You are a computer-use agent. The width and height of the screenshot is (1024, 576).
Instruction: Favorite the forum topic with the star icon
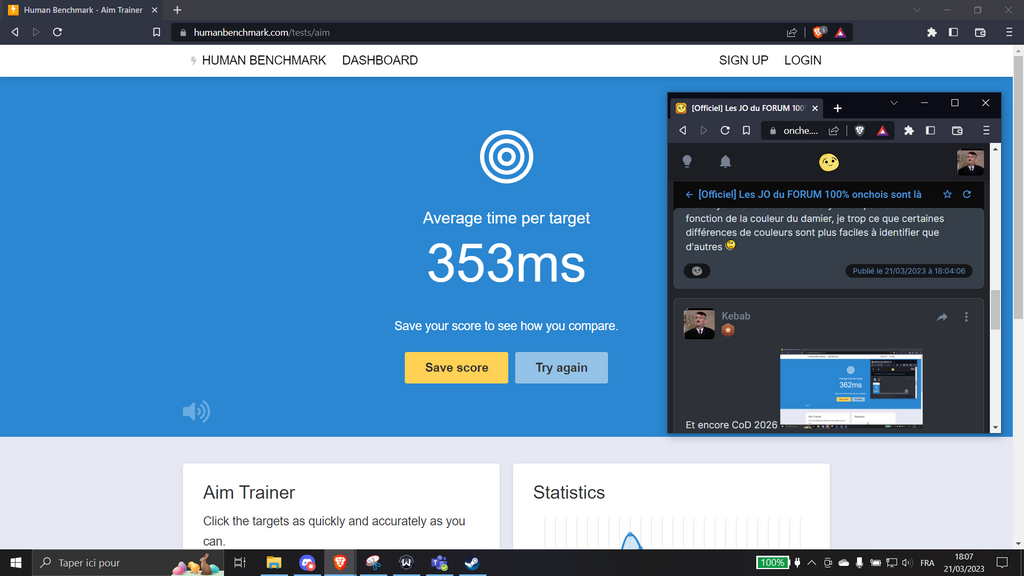point(947,194)
